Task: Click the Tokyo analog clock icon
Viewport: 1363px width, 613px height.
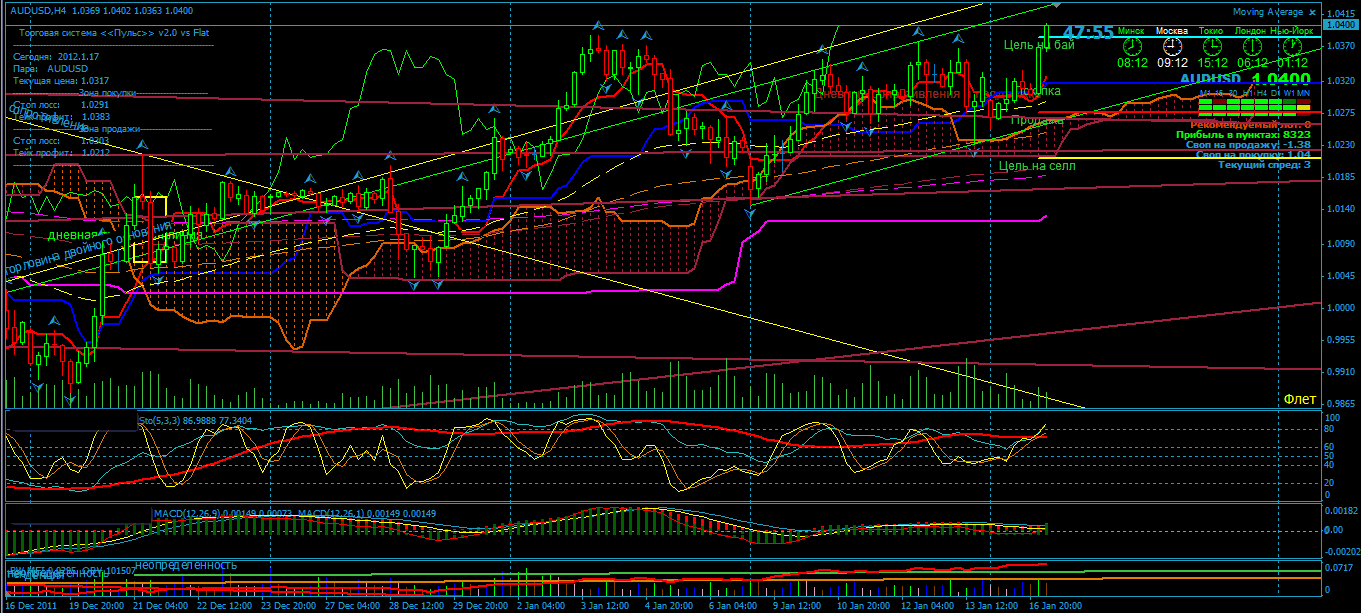Action: (x=1211, y=46)
